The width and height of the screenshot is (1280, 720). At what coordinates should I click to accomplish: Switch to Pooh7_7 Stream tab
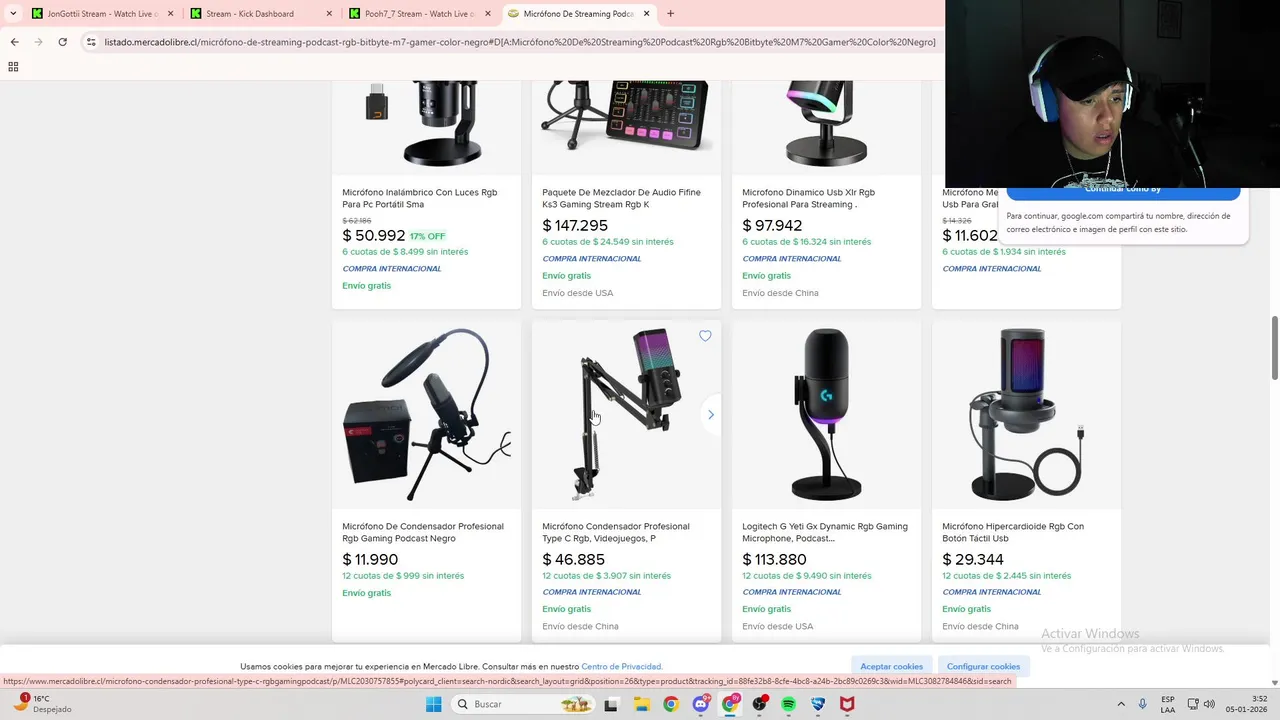(418, 14)
